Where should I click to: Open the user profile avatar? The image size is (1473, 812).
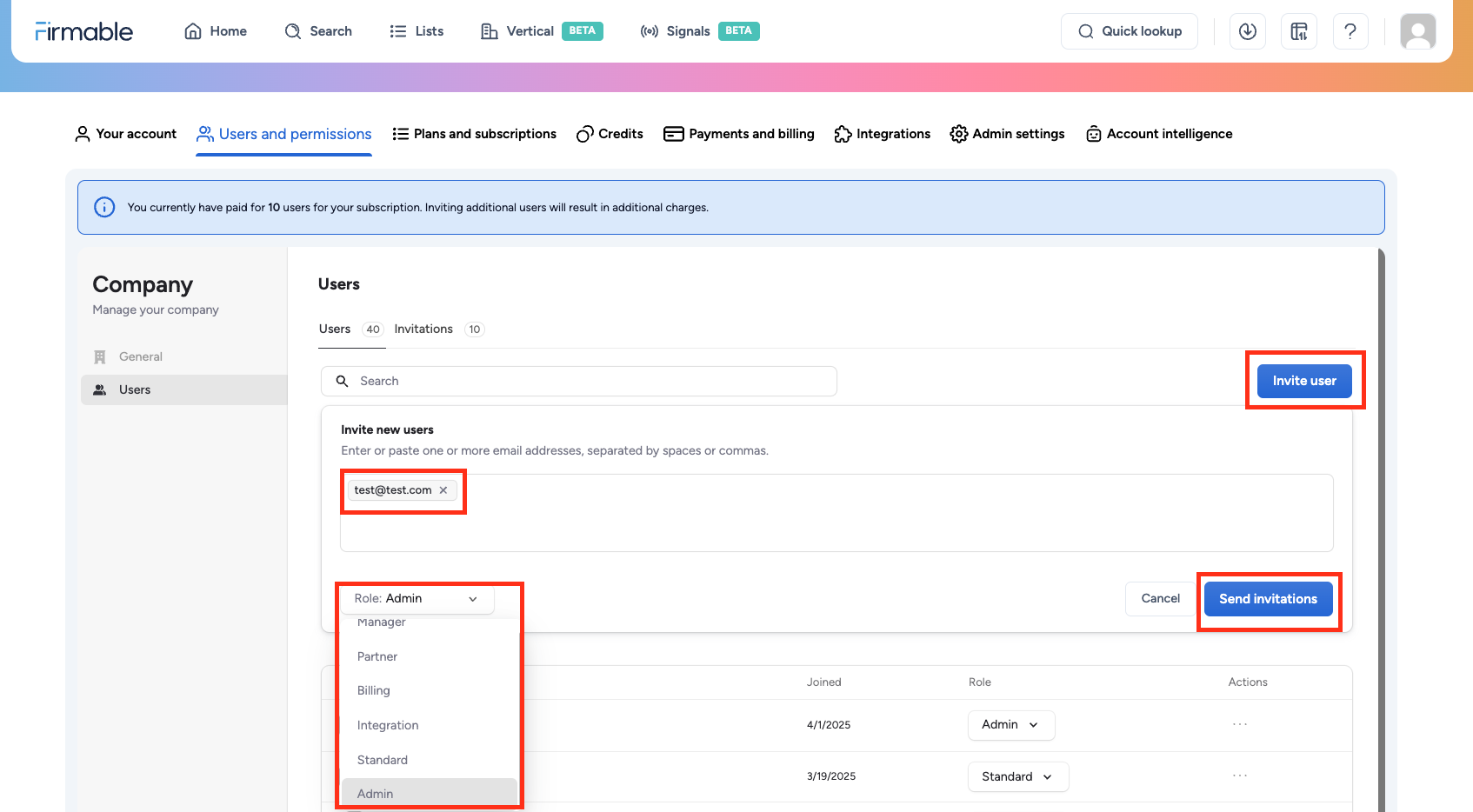pos(1418,31)
